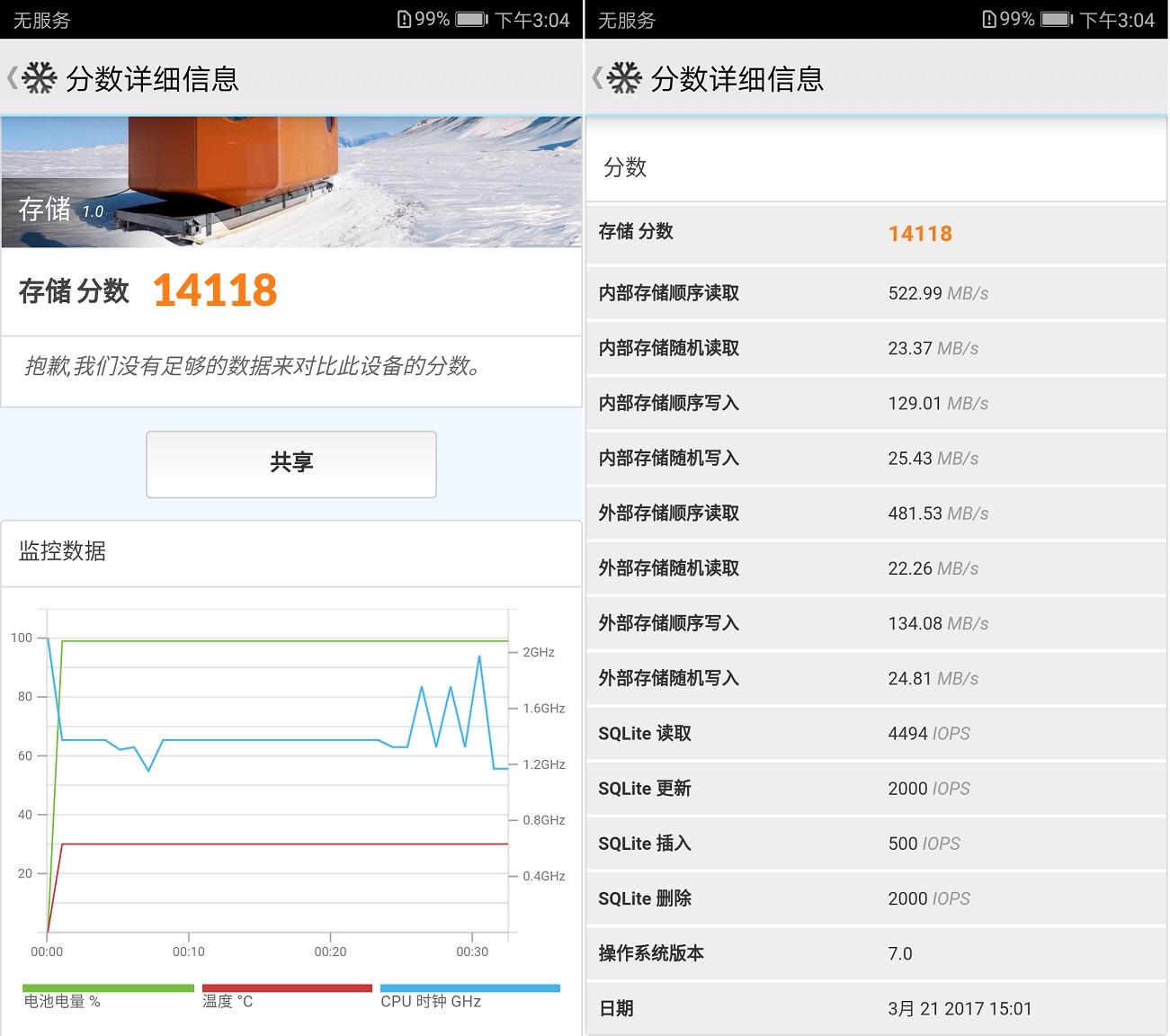The height and width of the screenshot is (1036, 1170).
Task: Tap the battery icon in the right status bar
Action: coord(1058,18)
